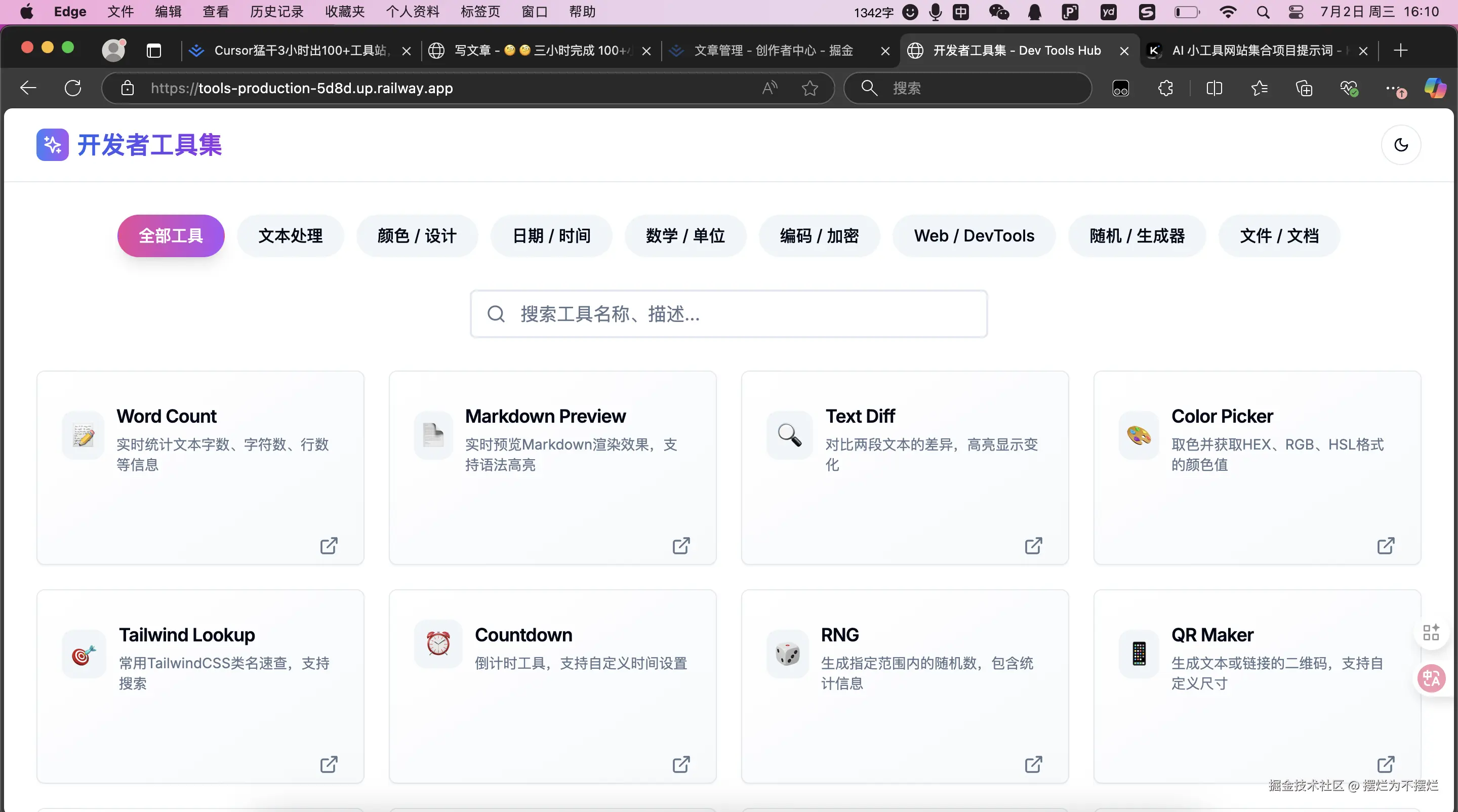Open Word Count external link icon
This screenshot has width=1458, height=812.
329,546
